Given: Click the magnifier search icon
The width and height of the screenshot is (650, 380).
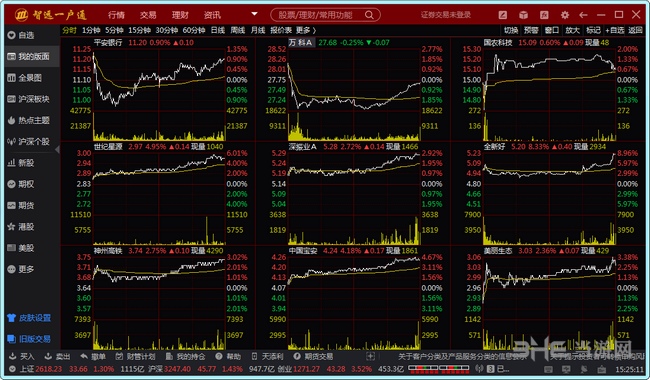Looking at the screenshot, I should (369, 15).
